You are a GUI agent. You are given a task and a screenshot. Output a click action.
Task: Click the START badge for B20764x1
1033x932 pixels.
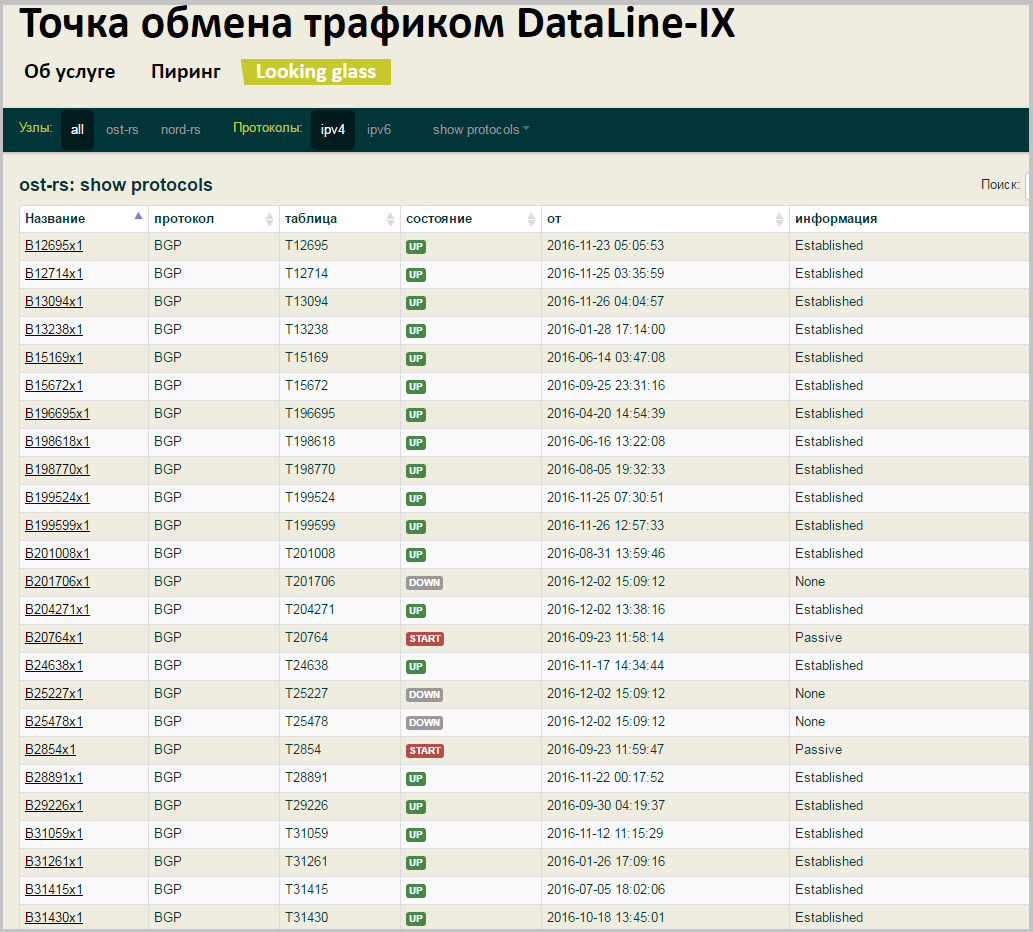tap(425, 639)
